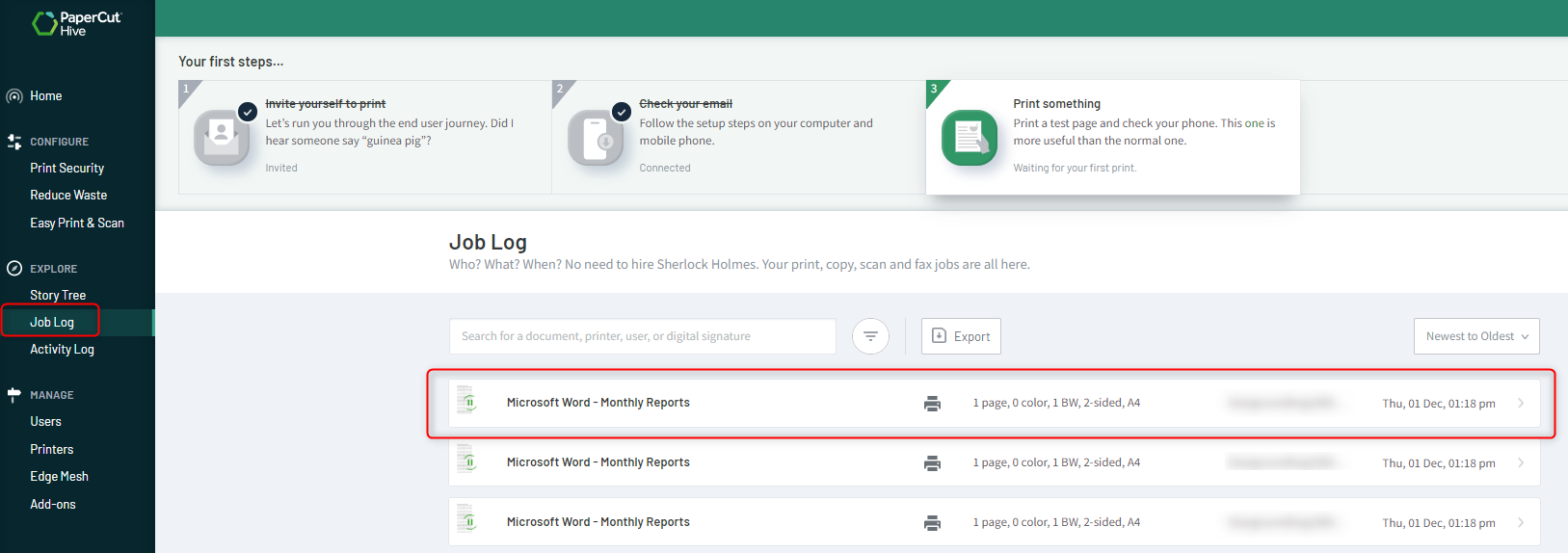Screen dimensions: 1568x553
Task: Open the filter options icon
Action: point(870,336)
